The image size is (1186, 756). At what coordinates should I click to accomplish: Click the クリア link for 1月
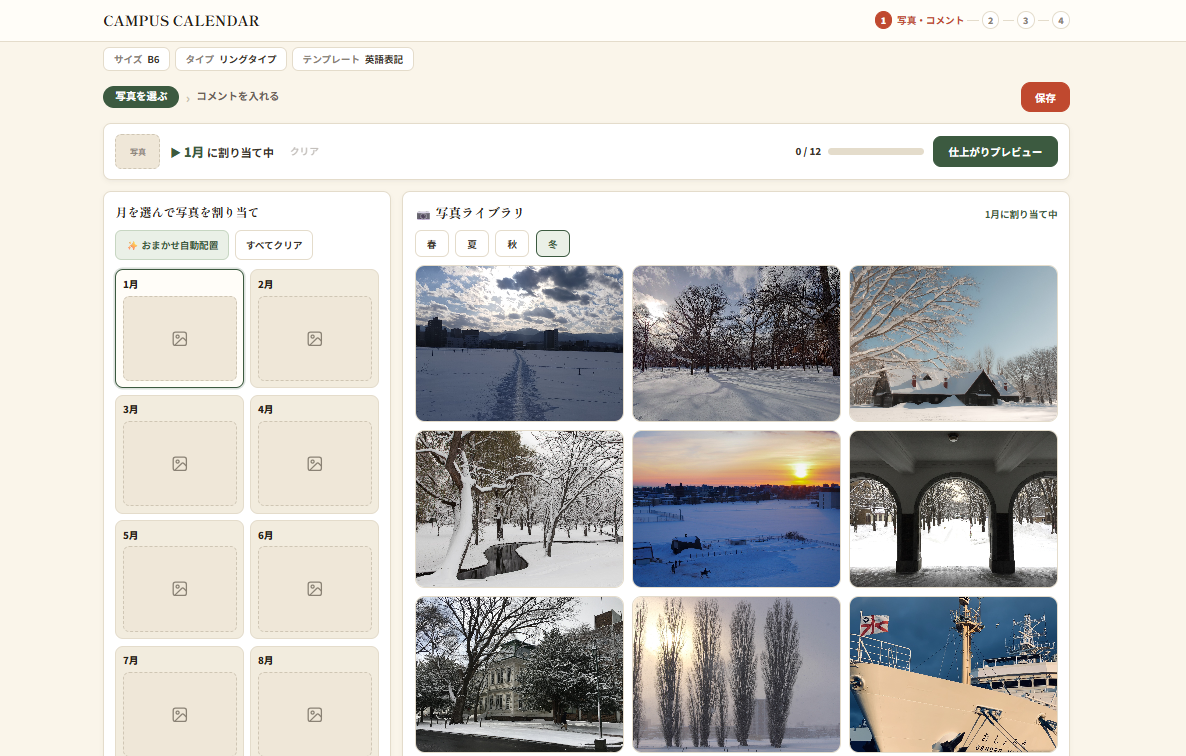point(304,152)
